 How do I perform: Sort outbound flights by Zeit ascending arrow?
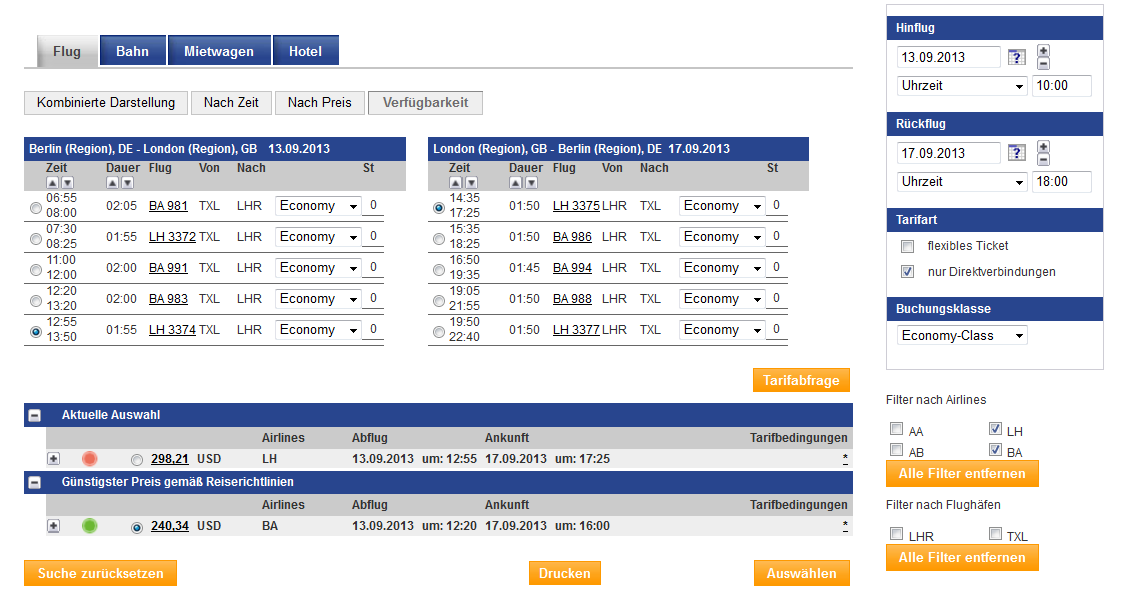click(x=54, y=183)
